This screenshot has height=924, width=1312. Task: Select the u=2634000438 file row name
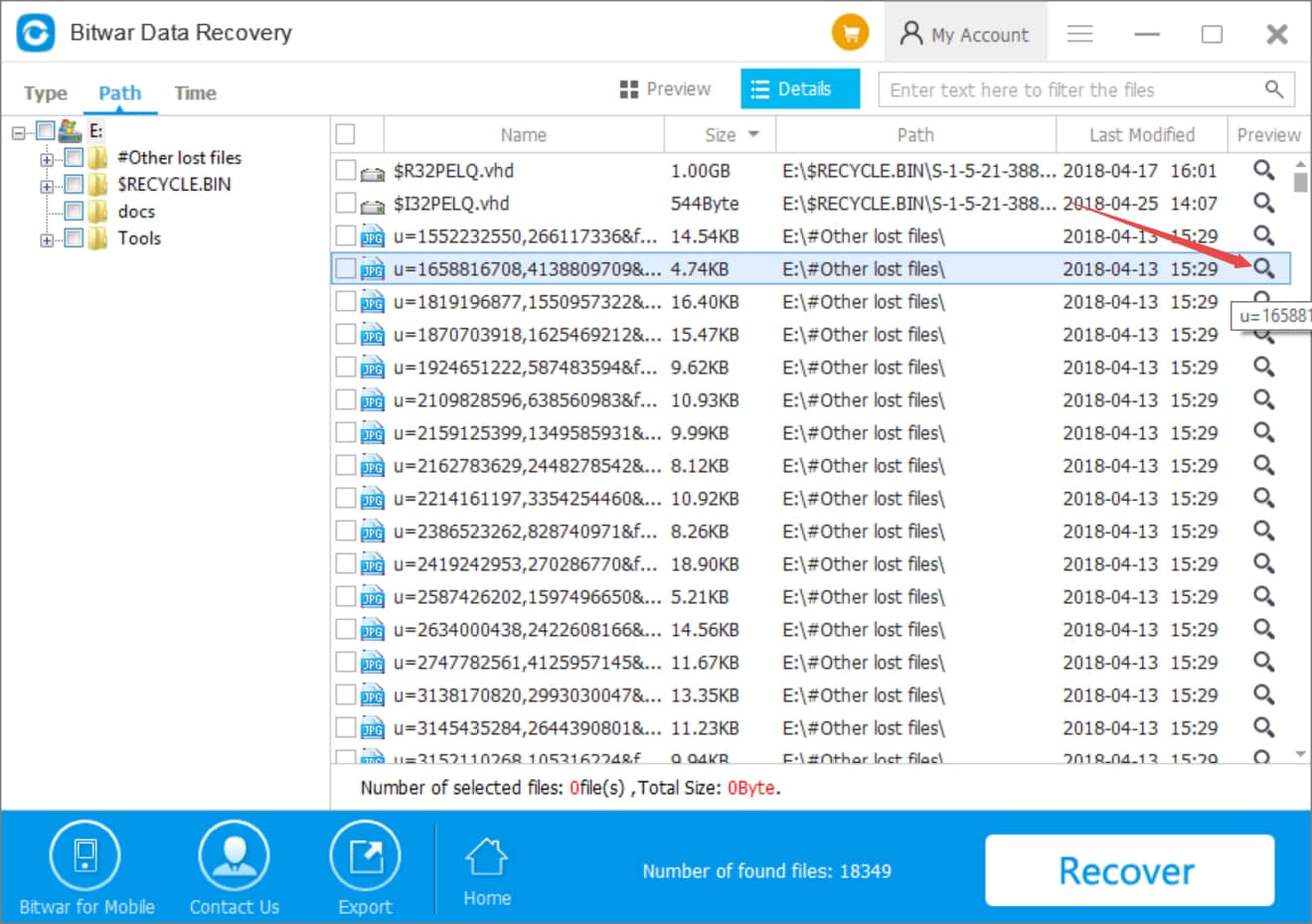pyautogui.click(x=527, y=629)
